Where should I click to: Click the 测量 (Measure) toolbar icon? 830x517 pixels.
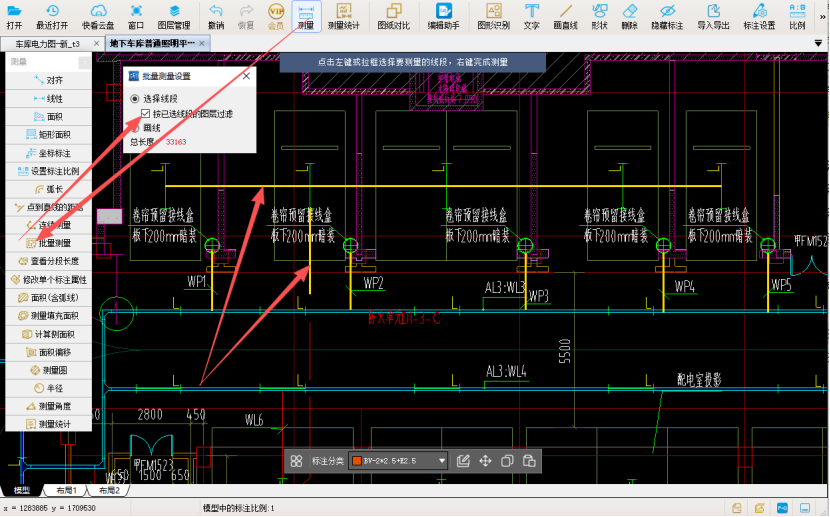(306, 15)
